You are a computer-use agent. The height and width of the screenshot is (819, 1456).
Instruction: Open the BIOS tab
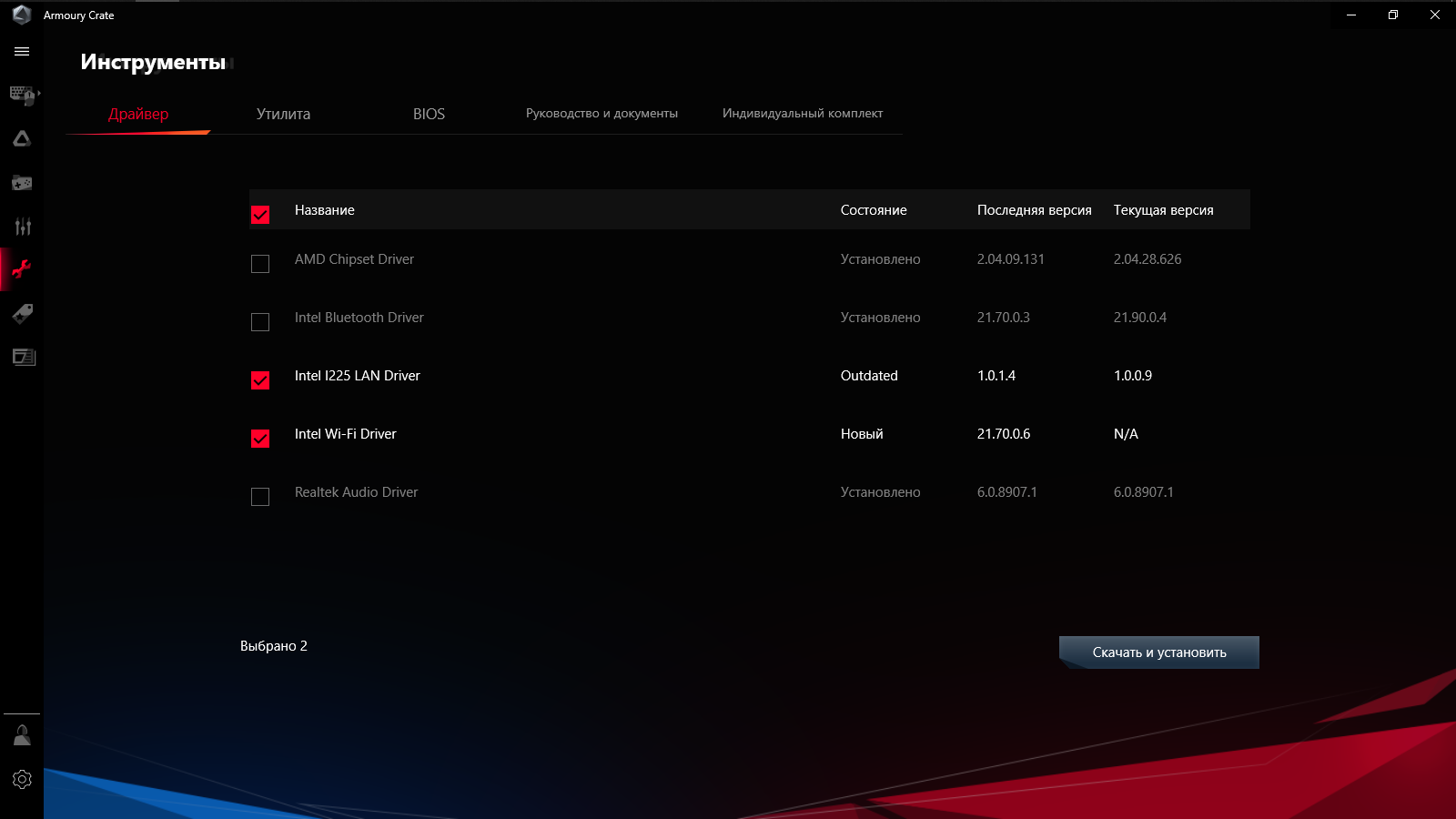(x=429, y=114)
